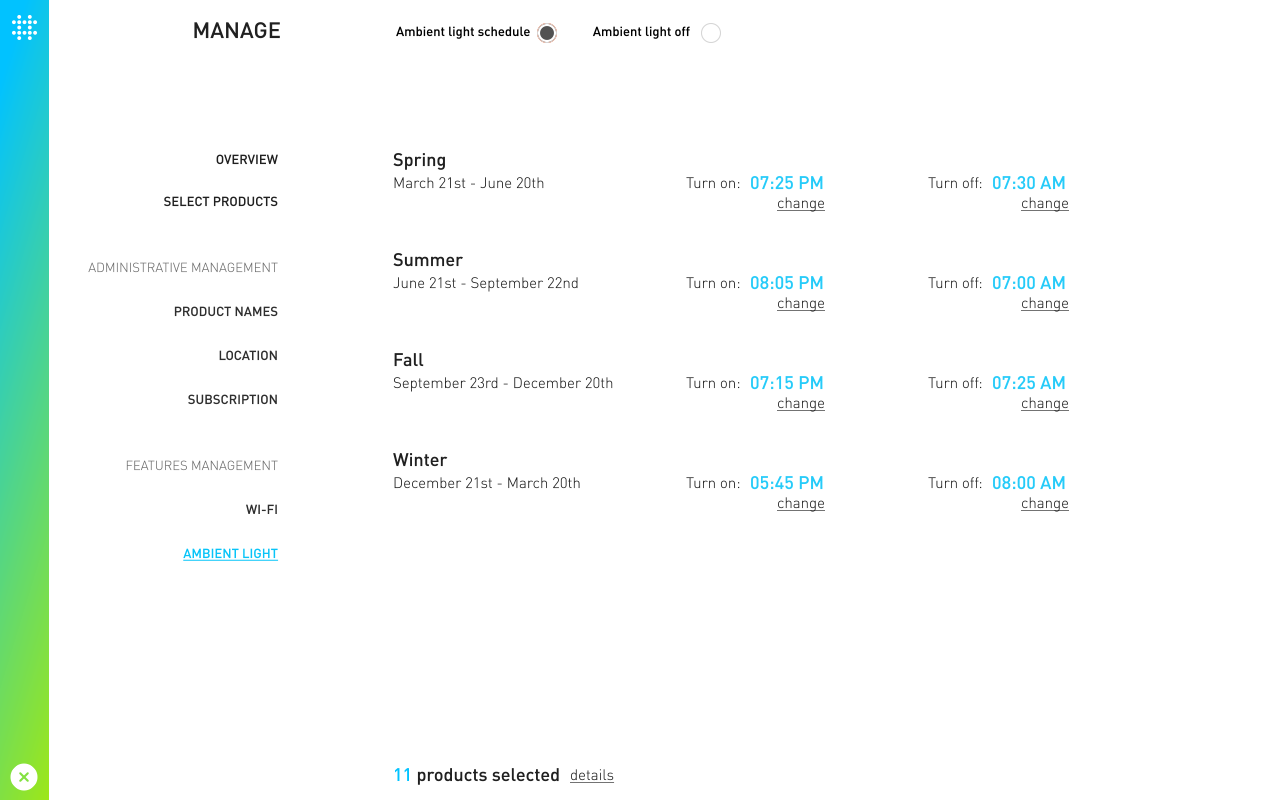This screenshot has height=800, width=1280.
Task: Open details of selected products
Action: 592,776
